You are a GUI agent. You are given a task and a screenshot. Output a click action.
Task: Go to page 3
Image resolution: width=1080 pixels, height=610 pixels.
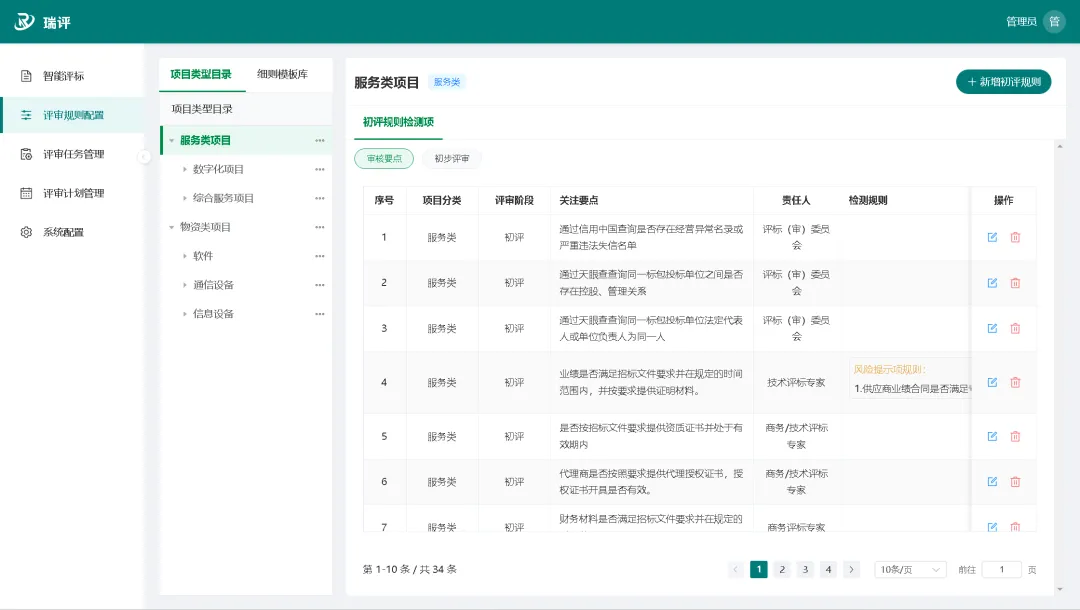point(805,569)
